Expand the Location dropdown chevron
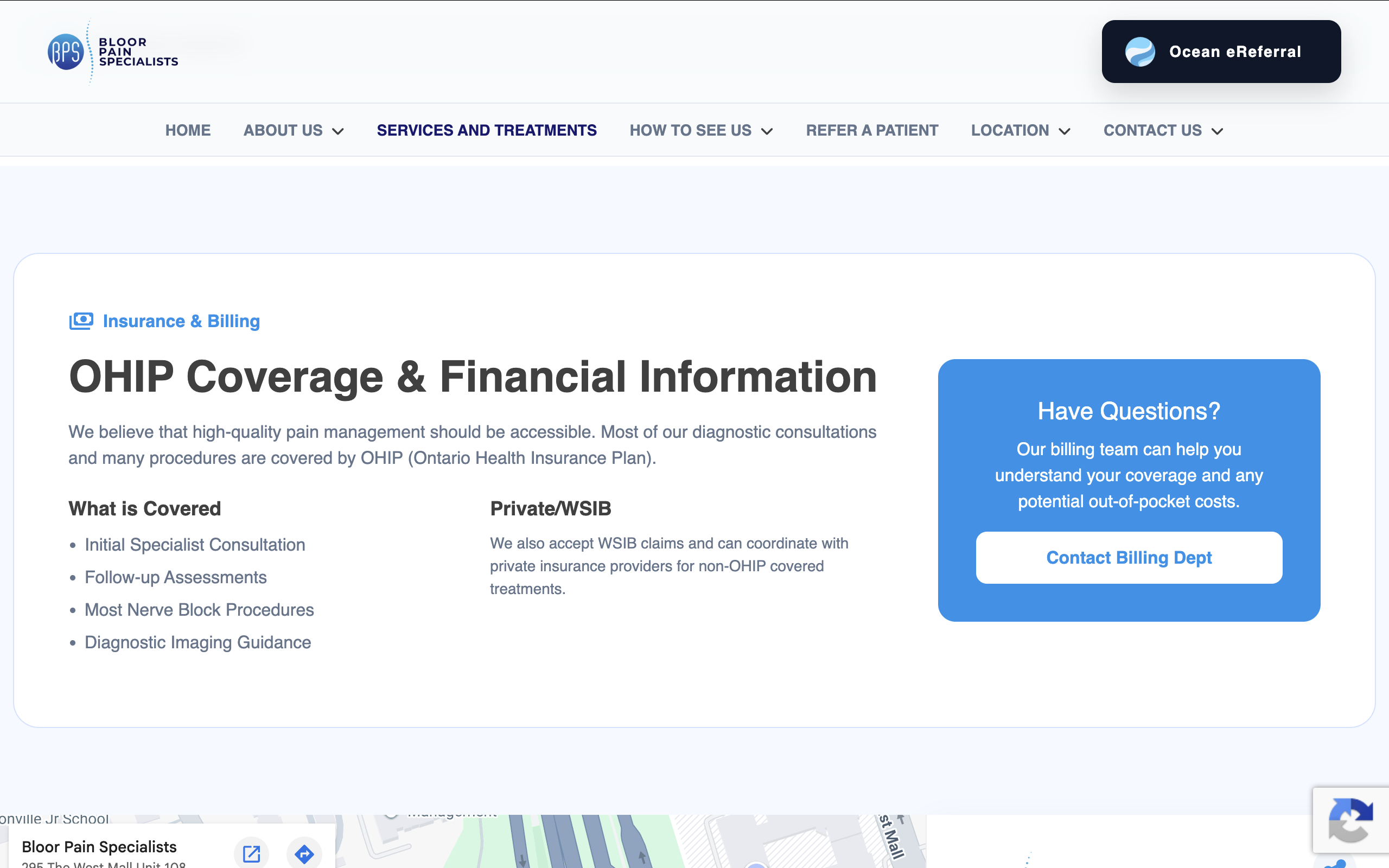 click(x=1065, y=131)
